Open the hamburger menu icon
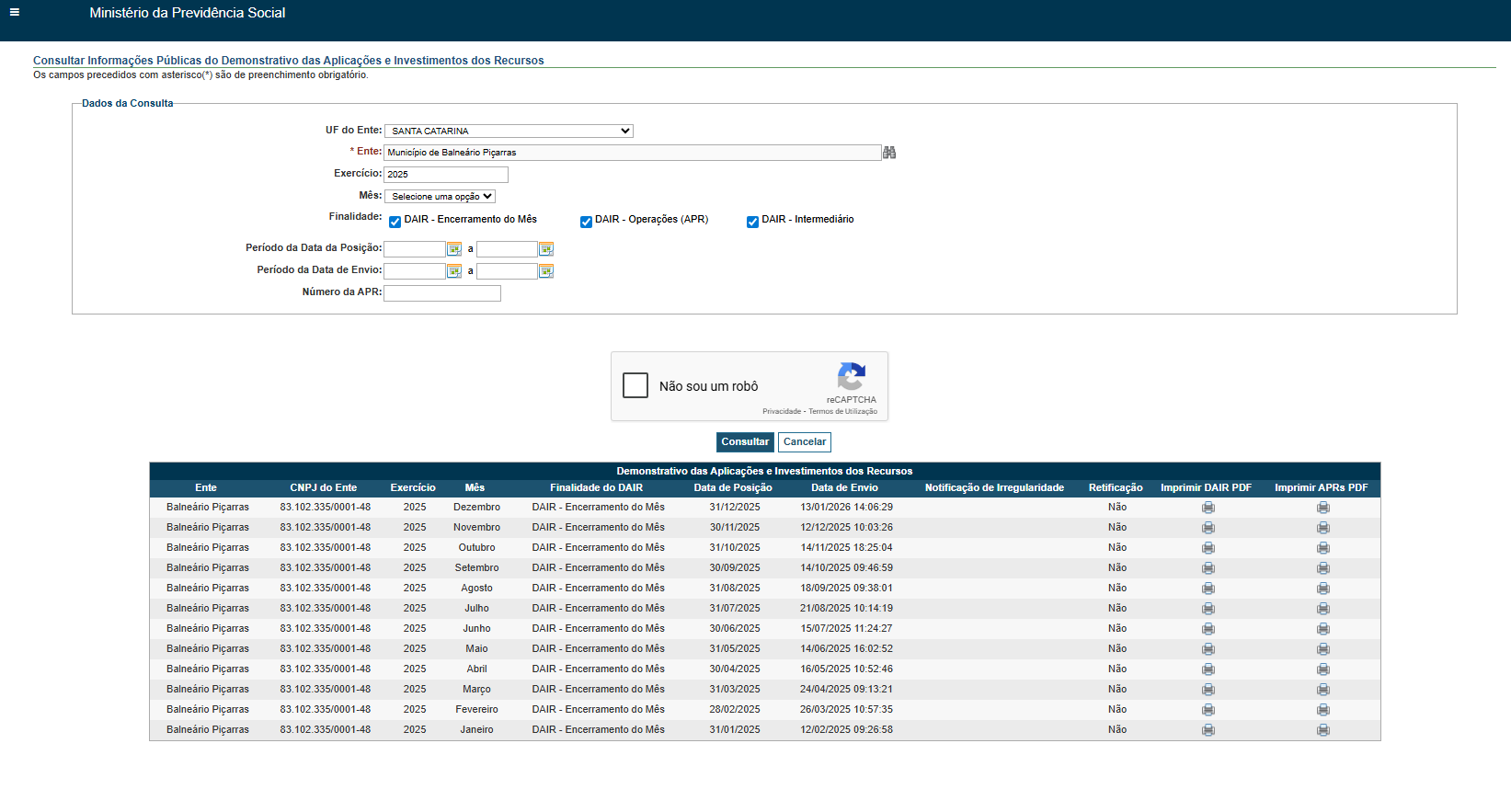Viewport: 1511px width, 812px height. click(15, 12)
